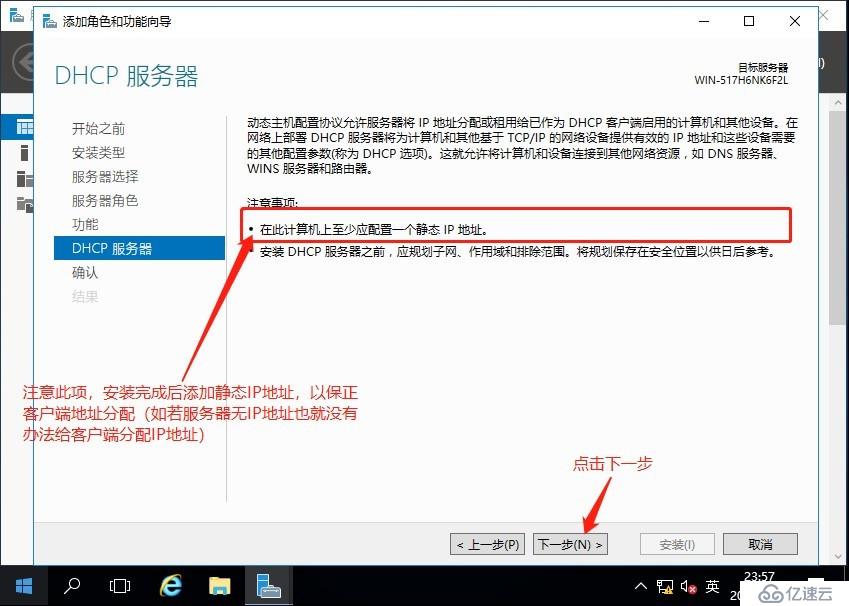Open Windows Start menu
Image resolution: width=849 pixels, height=606 pixels.
[24, 586]
